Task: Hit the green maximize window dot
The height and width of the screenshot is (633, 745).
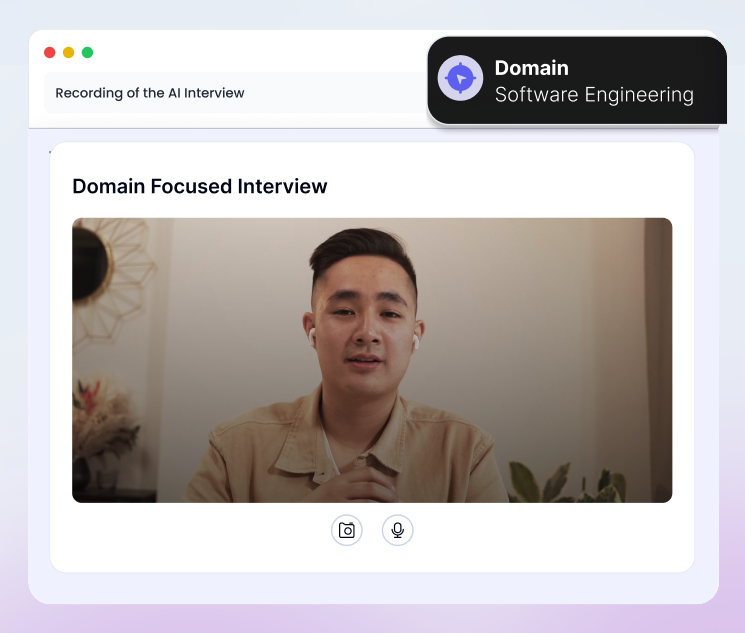Action: [88, 52]
